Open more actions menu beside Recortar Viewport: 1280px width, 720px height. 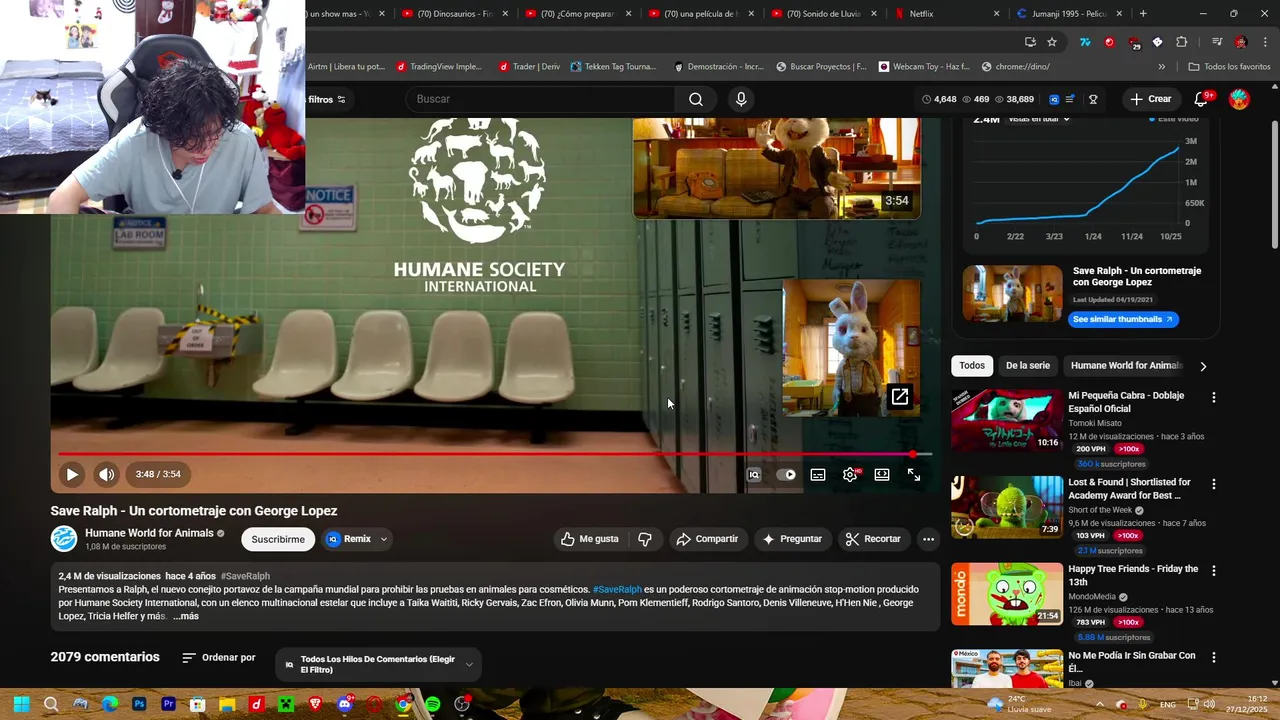[x=928, y=539]
